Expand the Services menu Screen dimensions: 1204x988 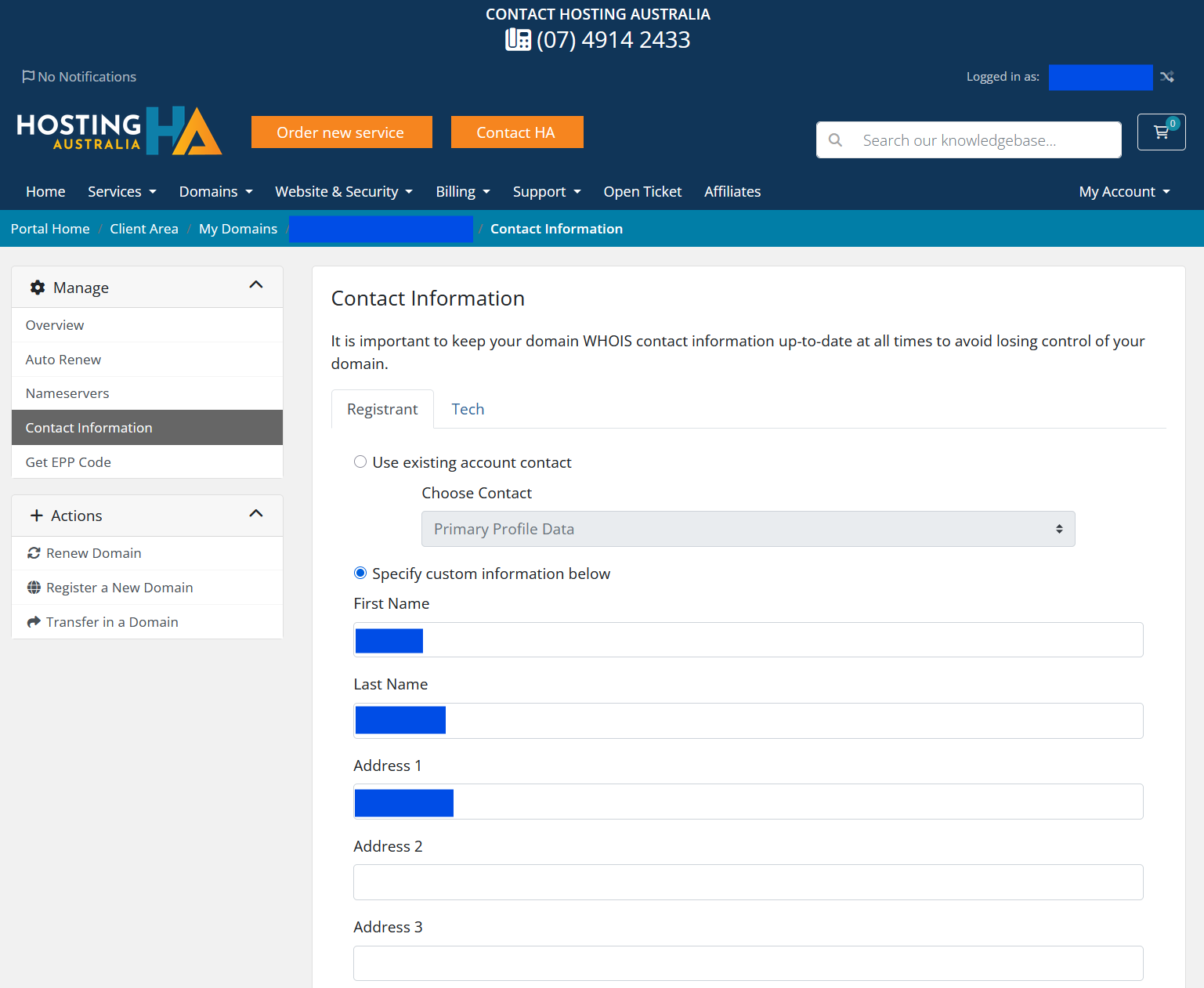(122, 192)
